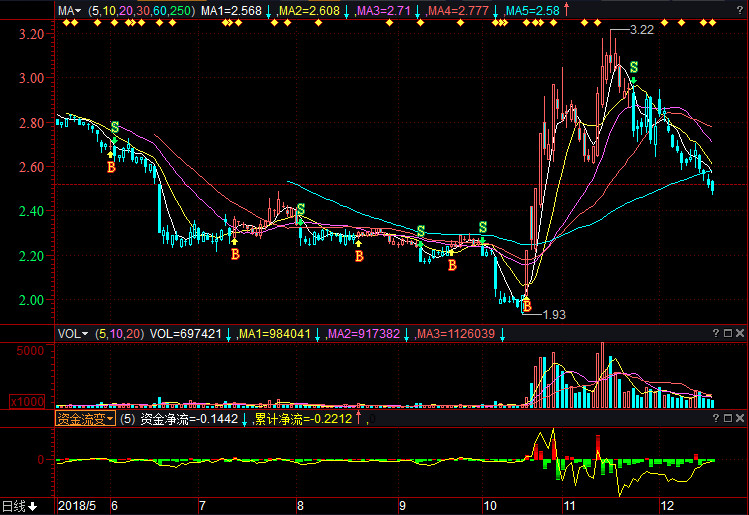749x515 pixels.
Task: Click the x1000 volume unit label
Action: point(28,402)
